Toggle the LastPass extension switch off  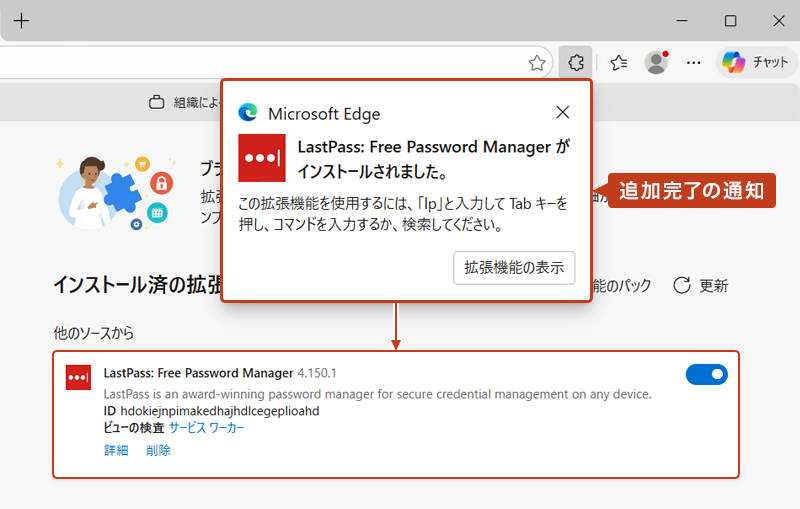(707, 374)
